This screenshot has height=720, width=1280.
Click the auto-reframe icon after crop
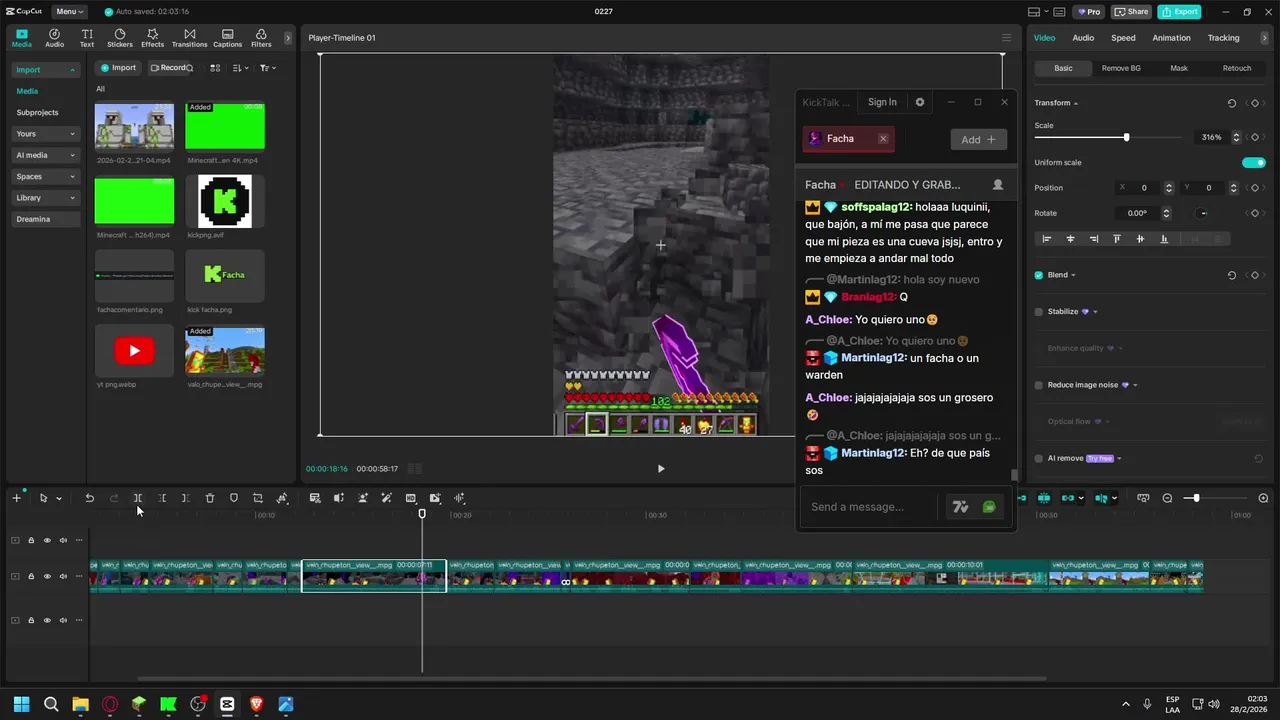[282, 498]
